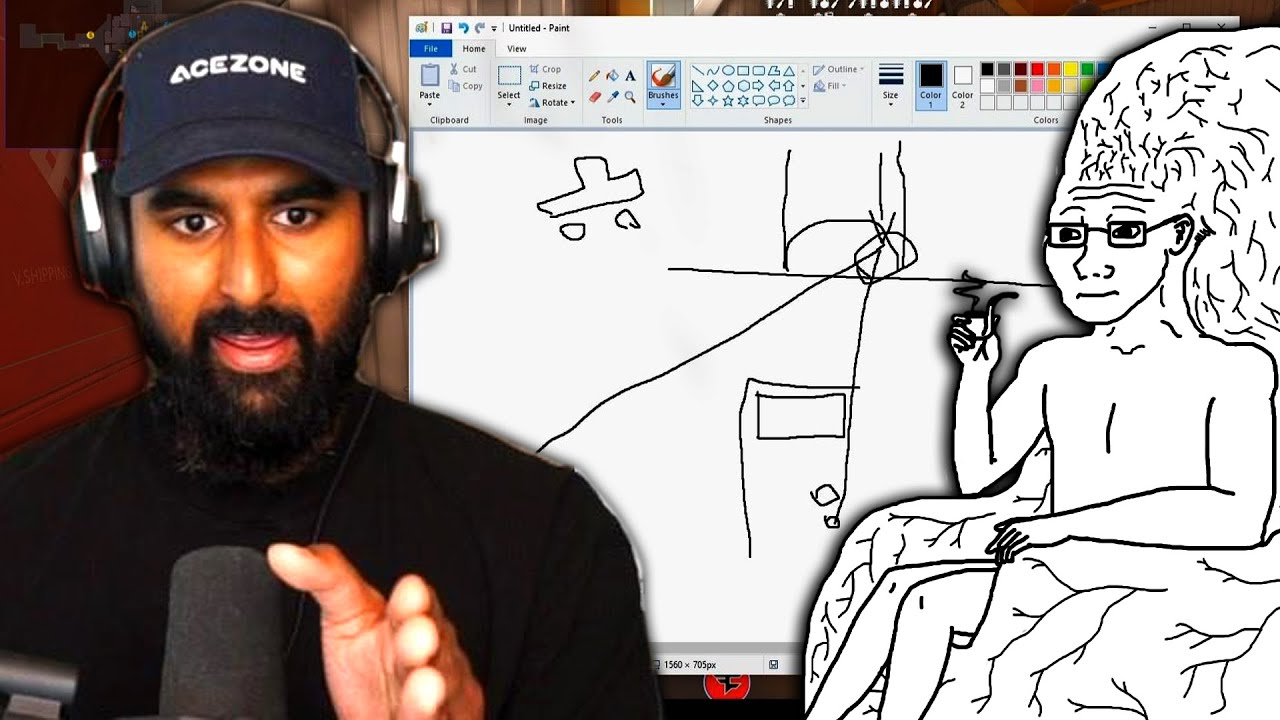Select the Text tool (letter A)
The height and width of the screenshot is (720, 1280).
630,75
